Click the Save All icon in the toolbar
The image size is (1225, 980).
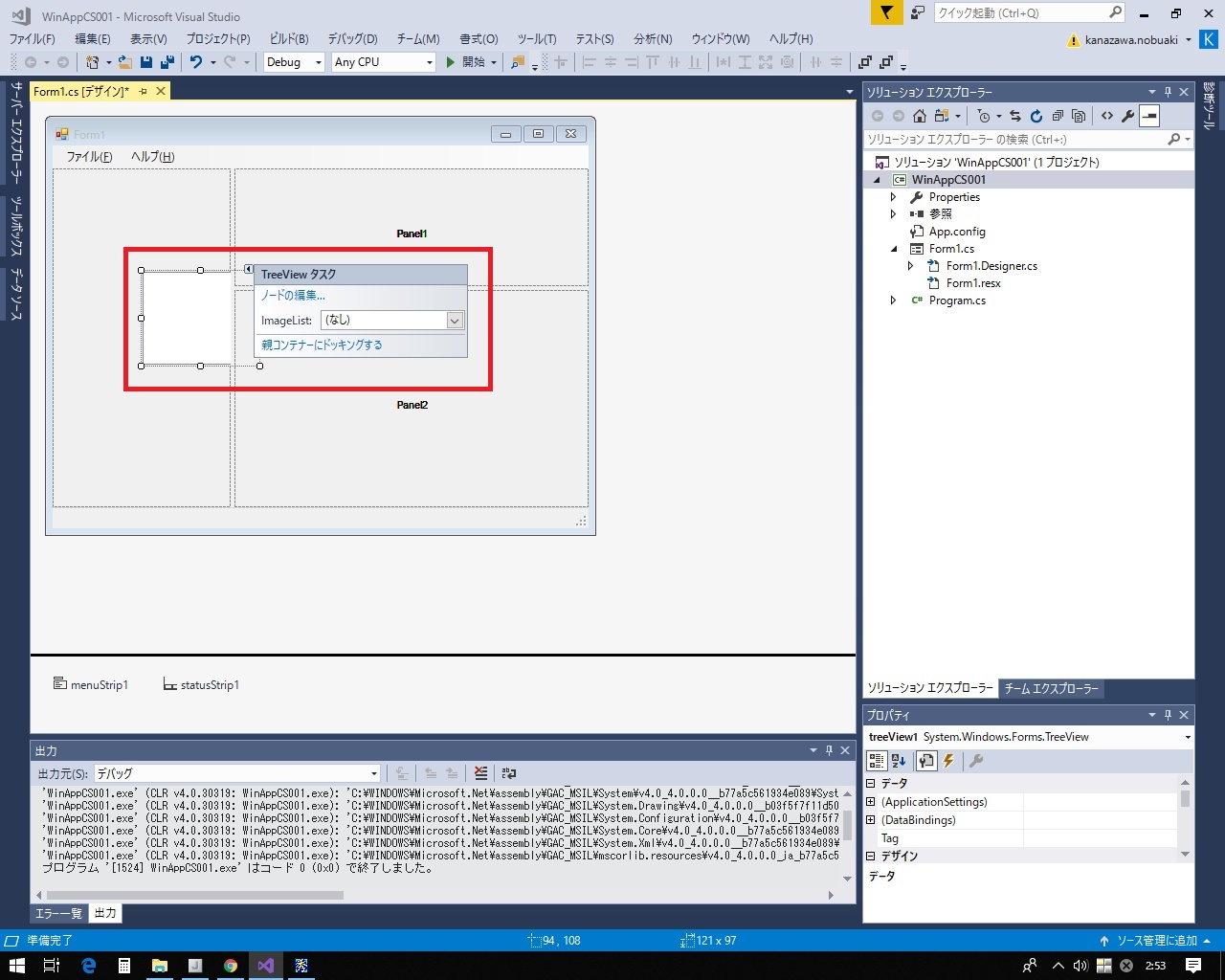pyautogui.click(x=167, y=62)
